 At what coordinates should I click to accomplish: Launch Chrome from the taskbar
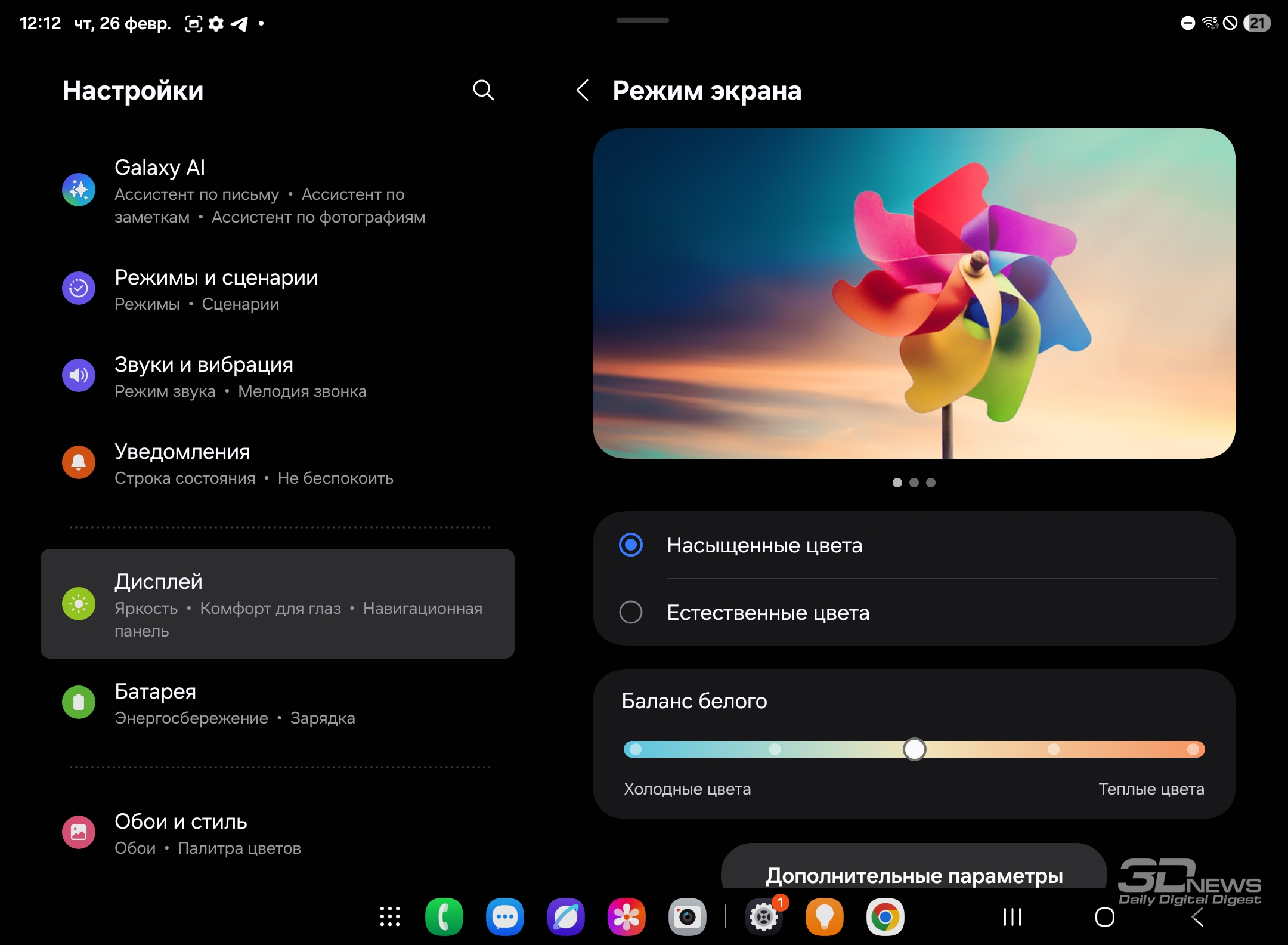click(x=885, y=917)
